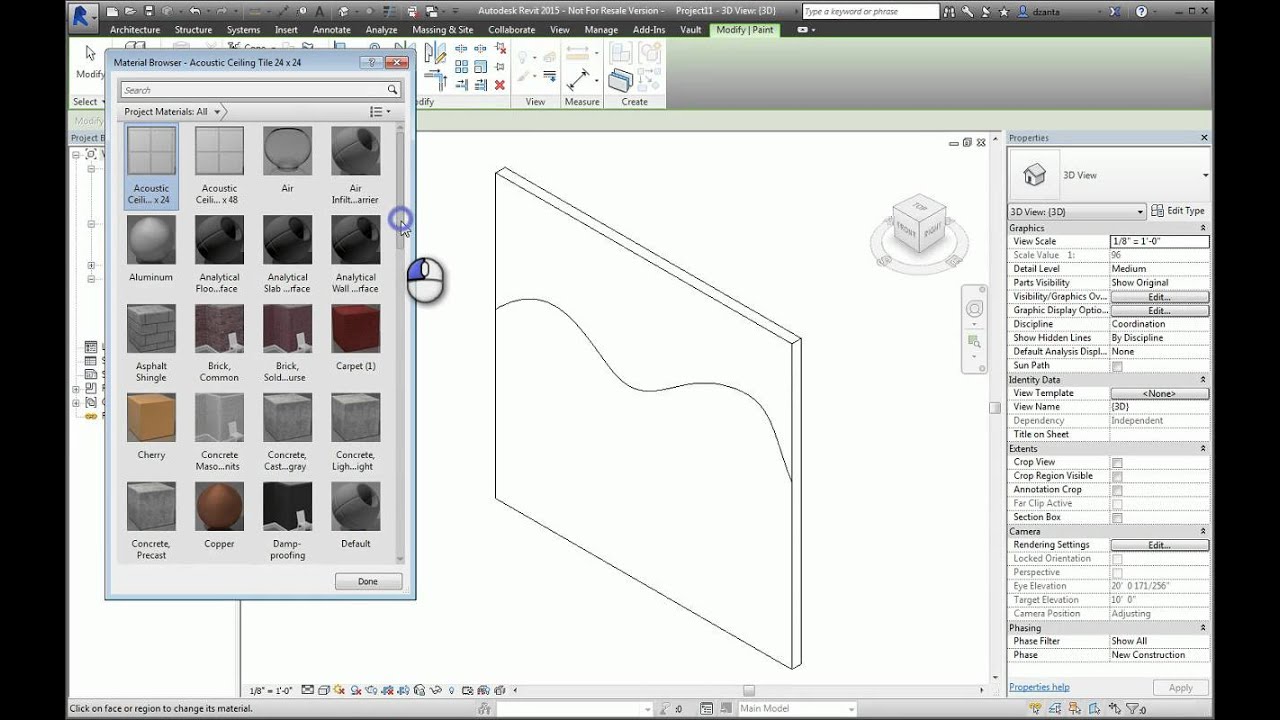Click the Undo arrow in quick access toolbar
The height and width of the screenshot is (720, 1280).
pyautogui.click(x=194, y=11)
